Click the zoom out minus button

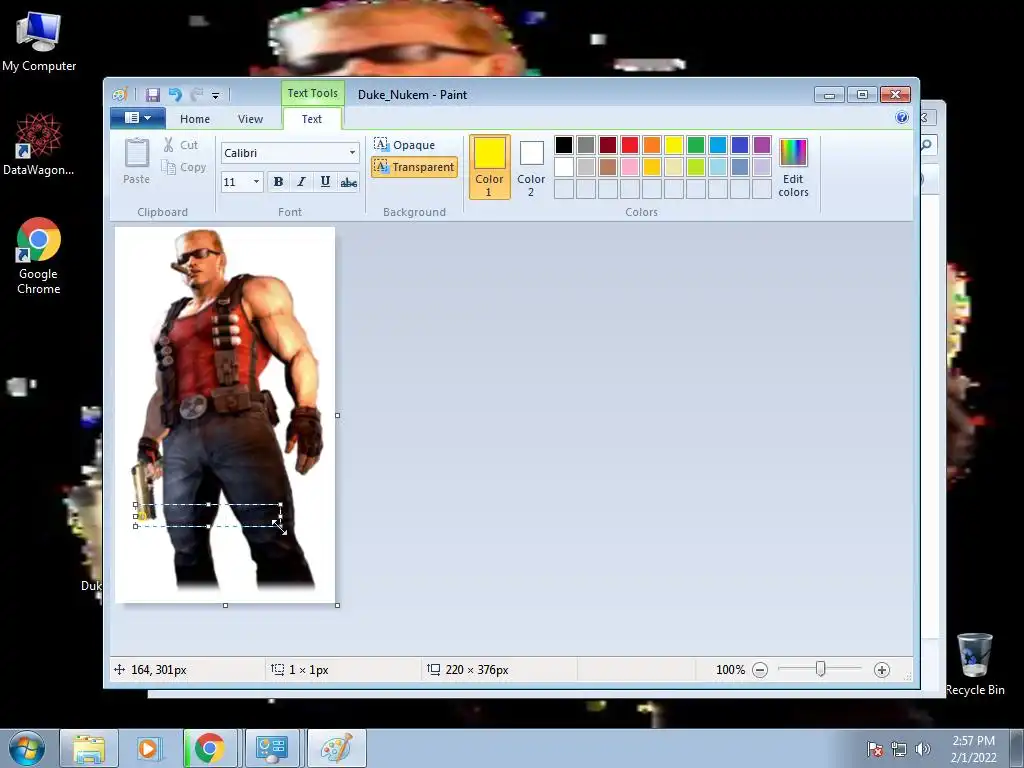click(760, 670)
